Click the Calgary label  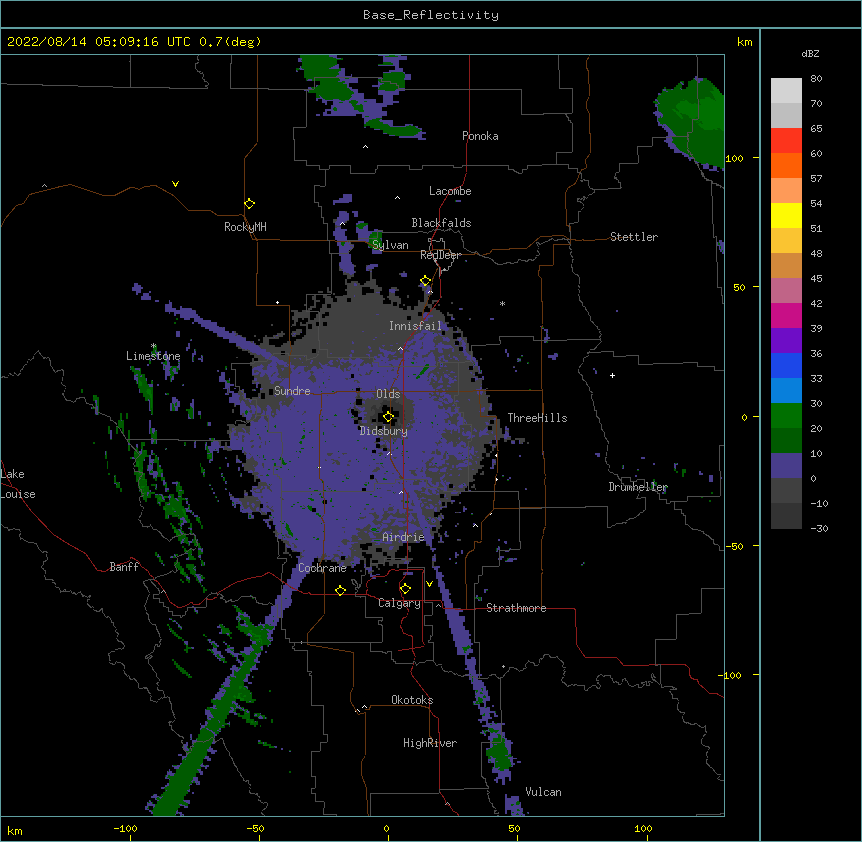point(399,603)
